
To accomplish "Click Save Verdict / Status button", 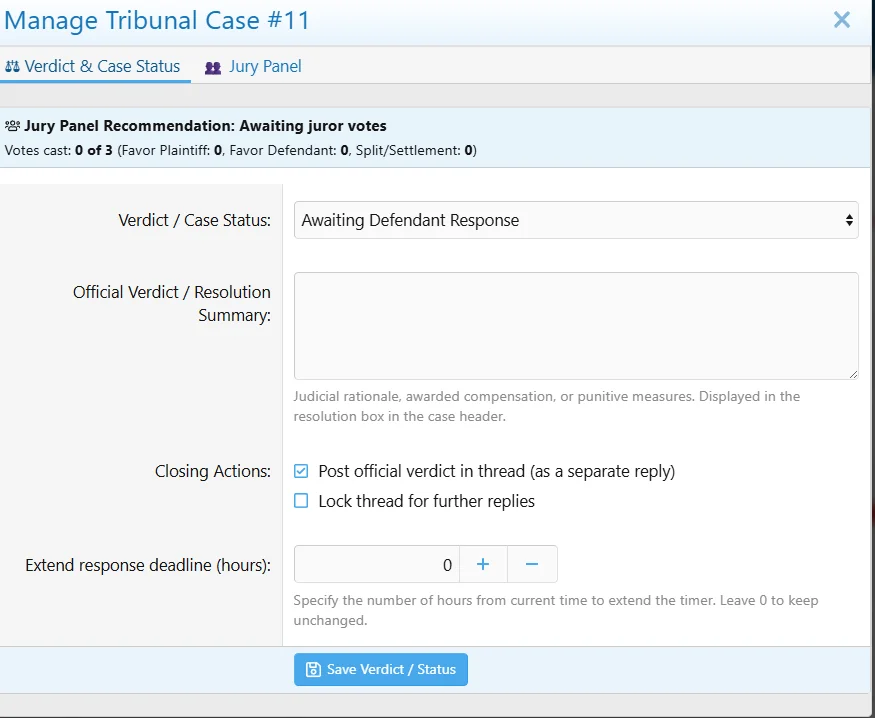I will [x=381, y=669].
